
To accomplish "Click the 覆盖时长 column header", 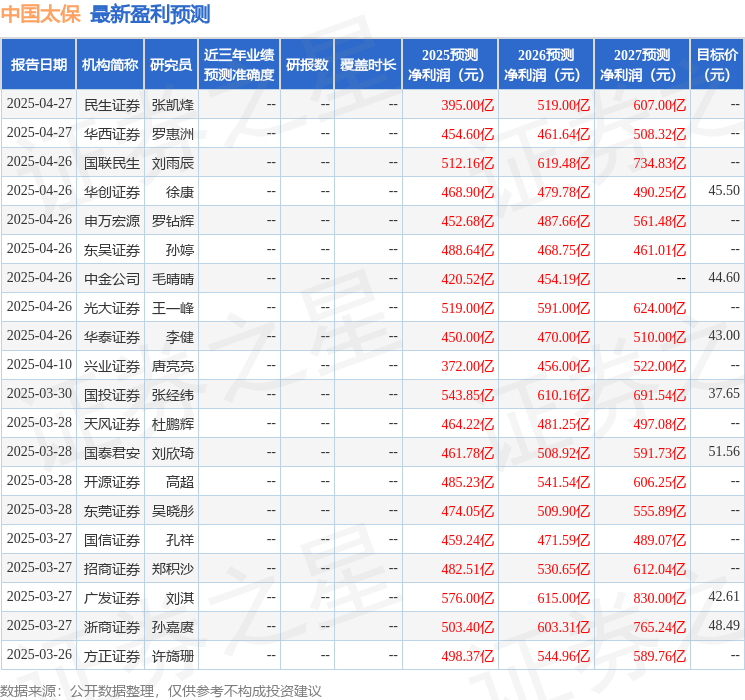I will [x=368, y=65].
